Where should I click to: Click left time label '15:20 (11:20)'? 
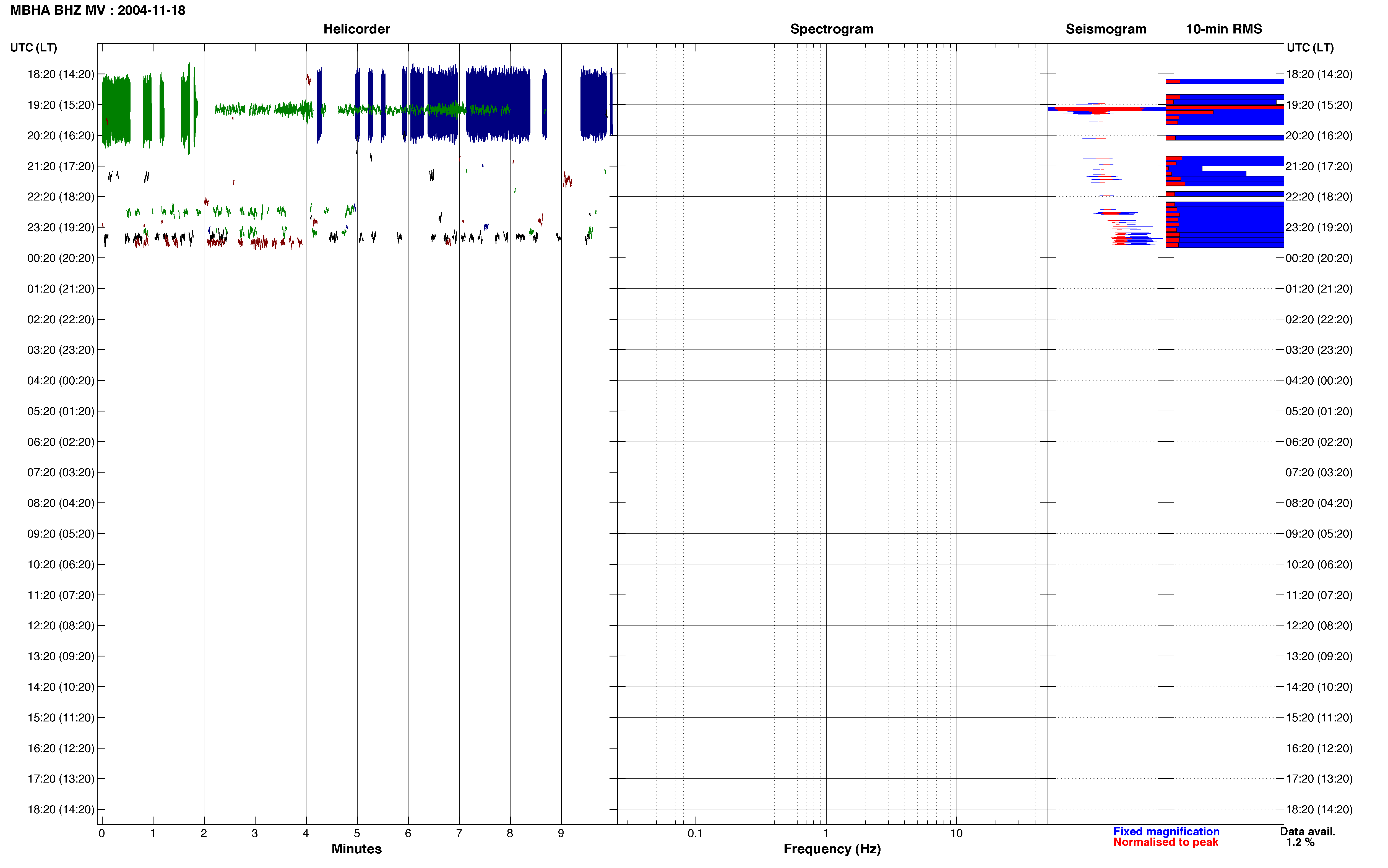61,718
